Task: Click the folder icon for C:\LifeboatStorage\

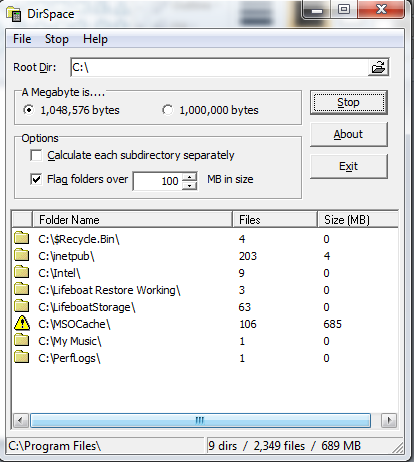Action: [22, 306]
